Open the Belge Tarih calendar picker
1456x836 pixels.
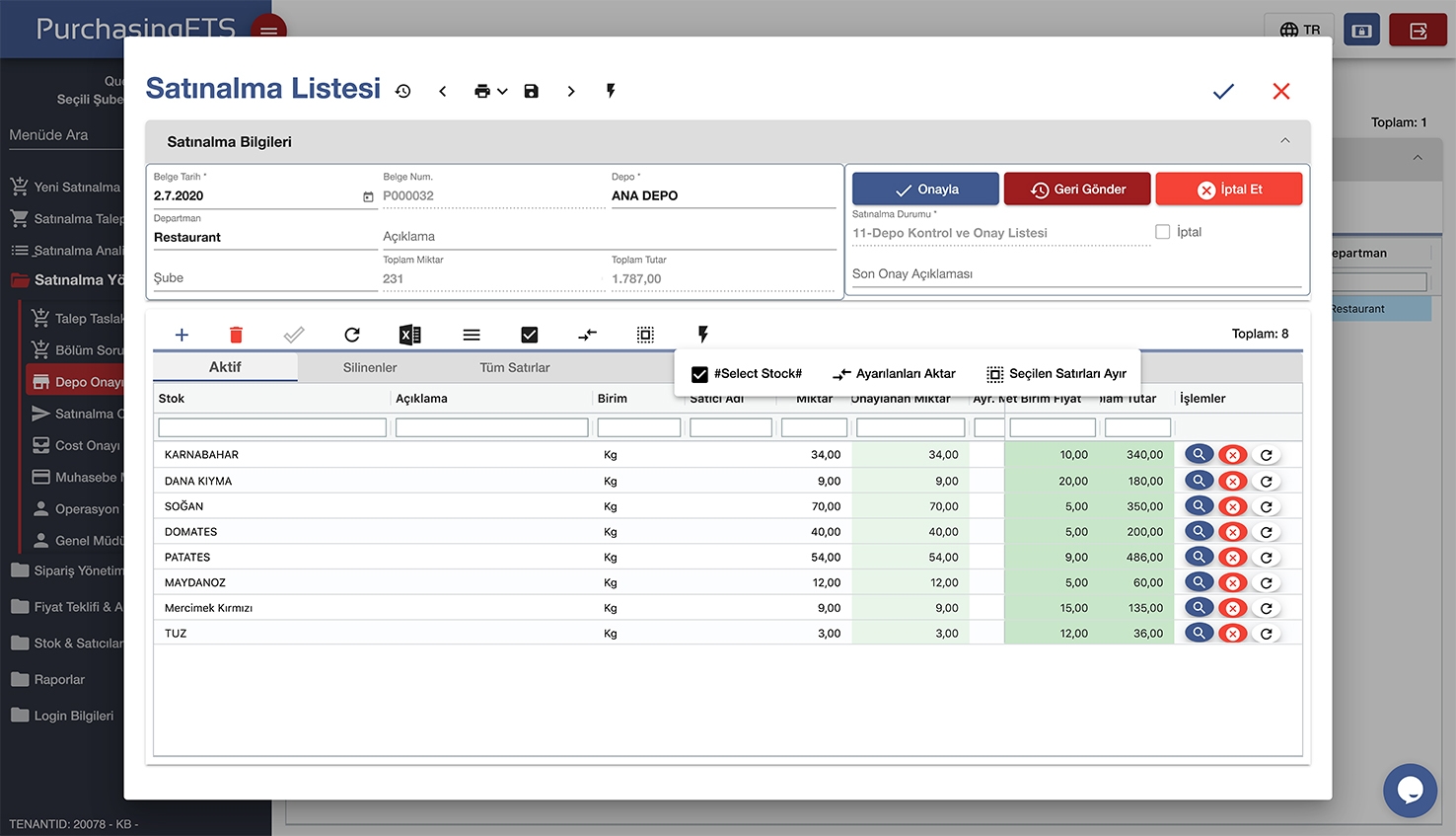point(368,196)
